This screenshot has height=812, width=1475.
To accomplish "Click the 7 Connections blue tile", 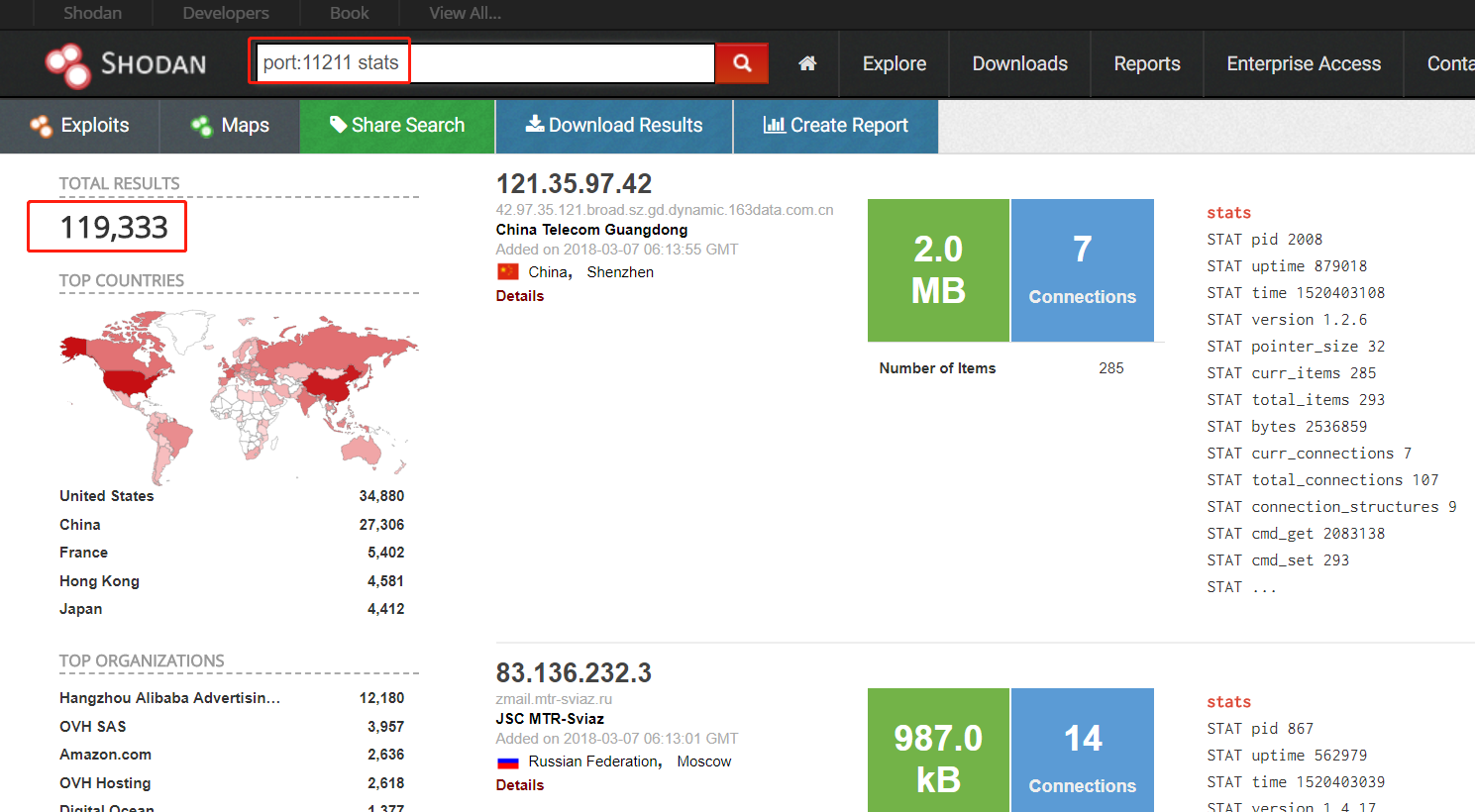I will click(x=1083, y=270).
